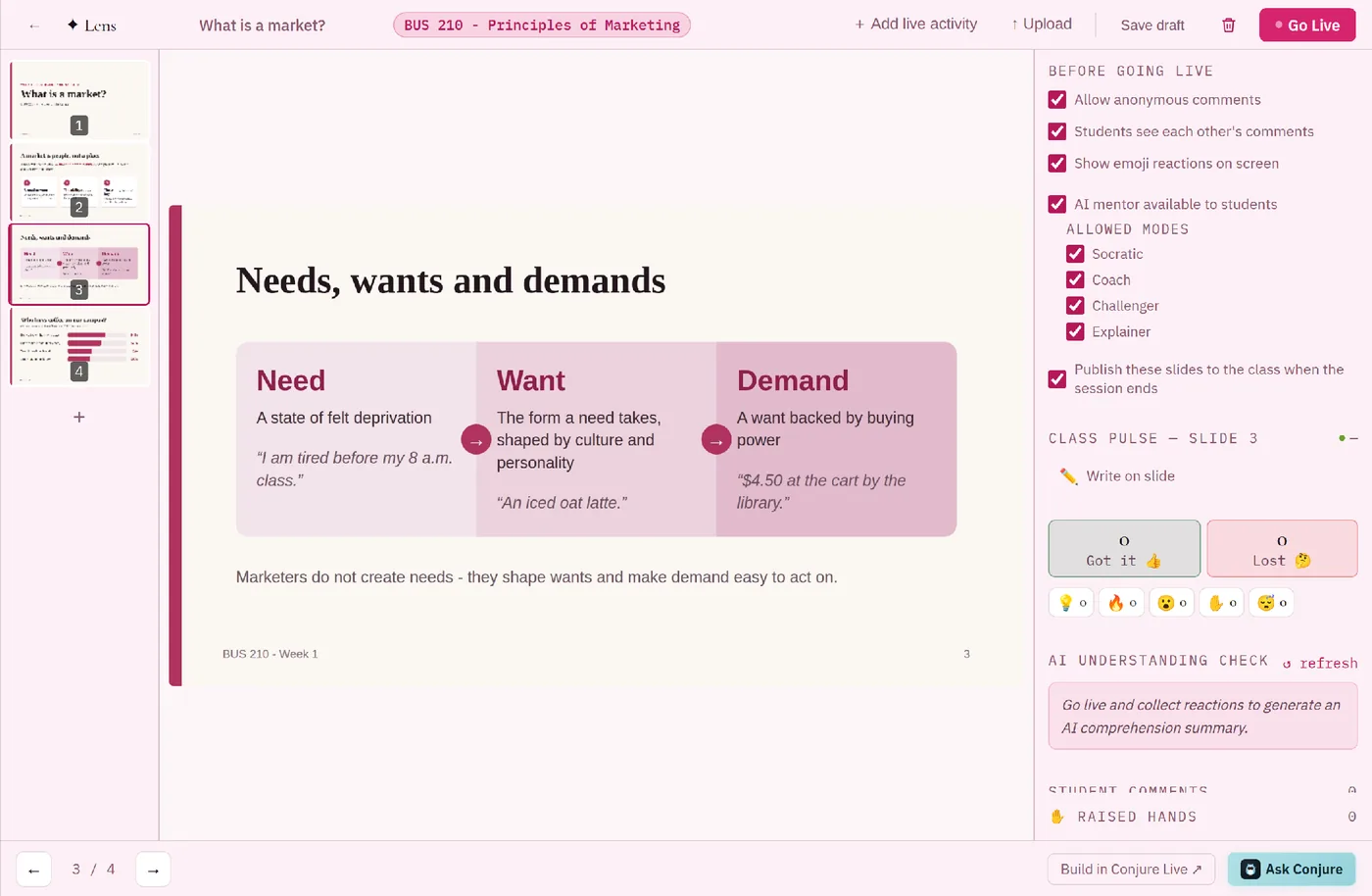Click the Raised Hands section header

(1203, 817)
